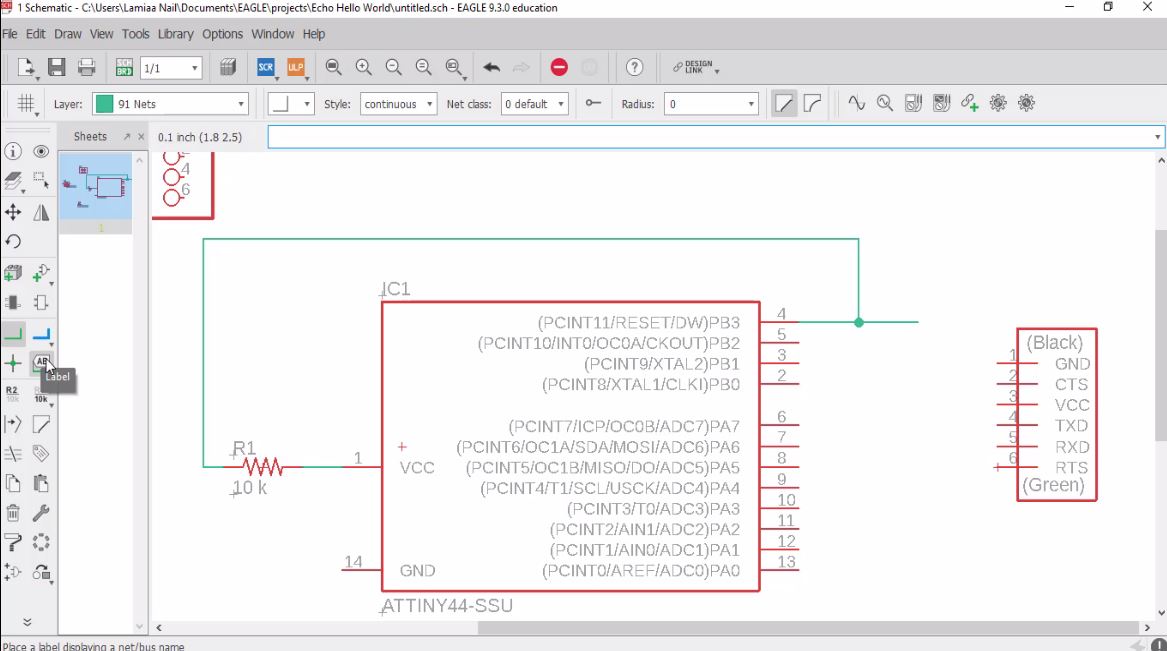Open the Net class default dropdown
Image resolution: width=1167 pixels, height=651 pixels.
coord(534,104)
